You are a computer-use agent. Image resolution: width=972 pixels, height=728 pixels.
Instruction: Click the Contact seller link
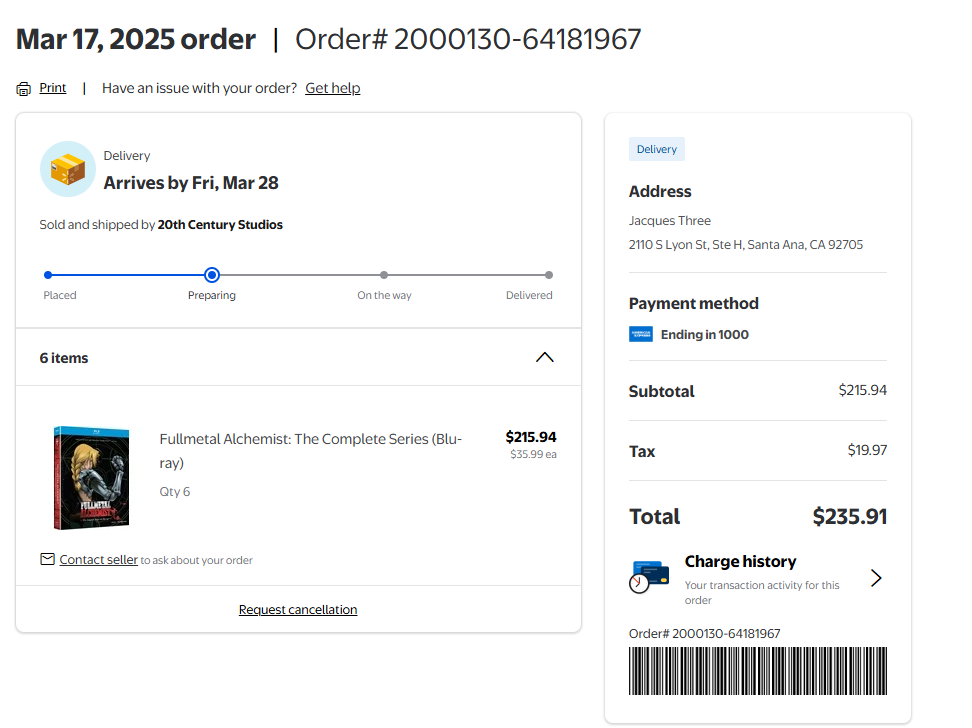[x=99, y=559]
